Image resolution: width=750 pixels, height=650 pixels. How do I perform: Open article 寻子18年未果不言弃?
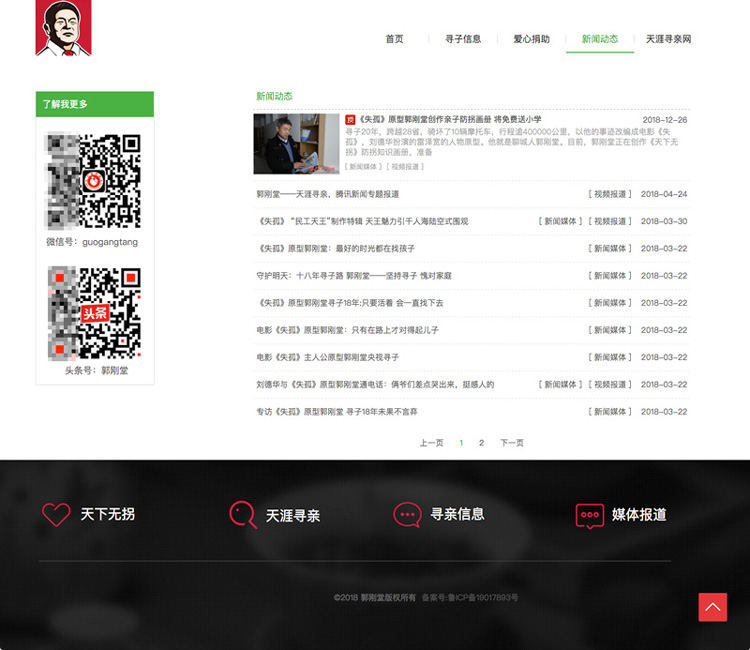[x=337, y=411]
